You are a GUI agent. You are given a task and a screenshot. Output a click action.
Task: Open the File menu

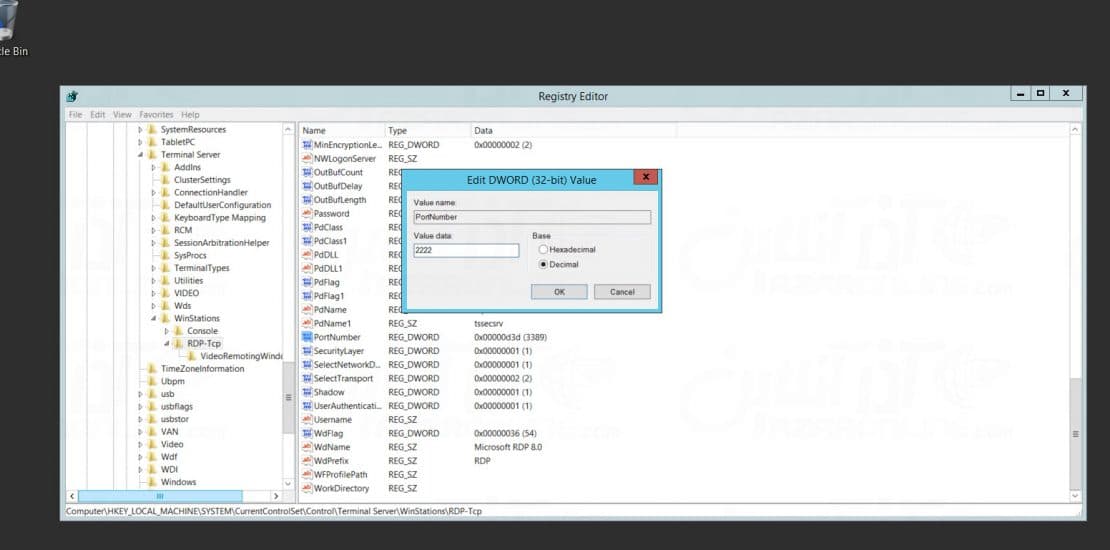point(76,115)
